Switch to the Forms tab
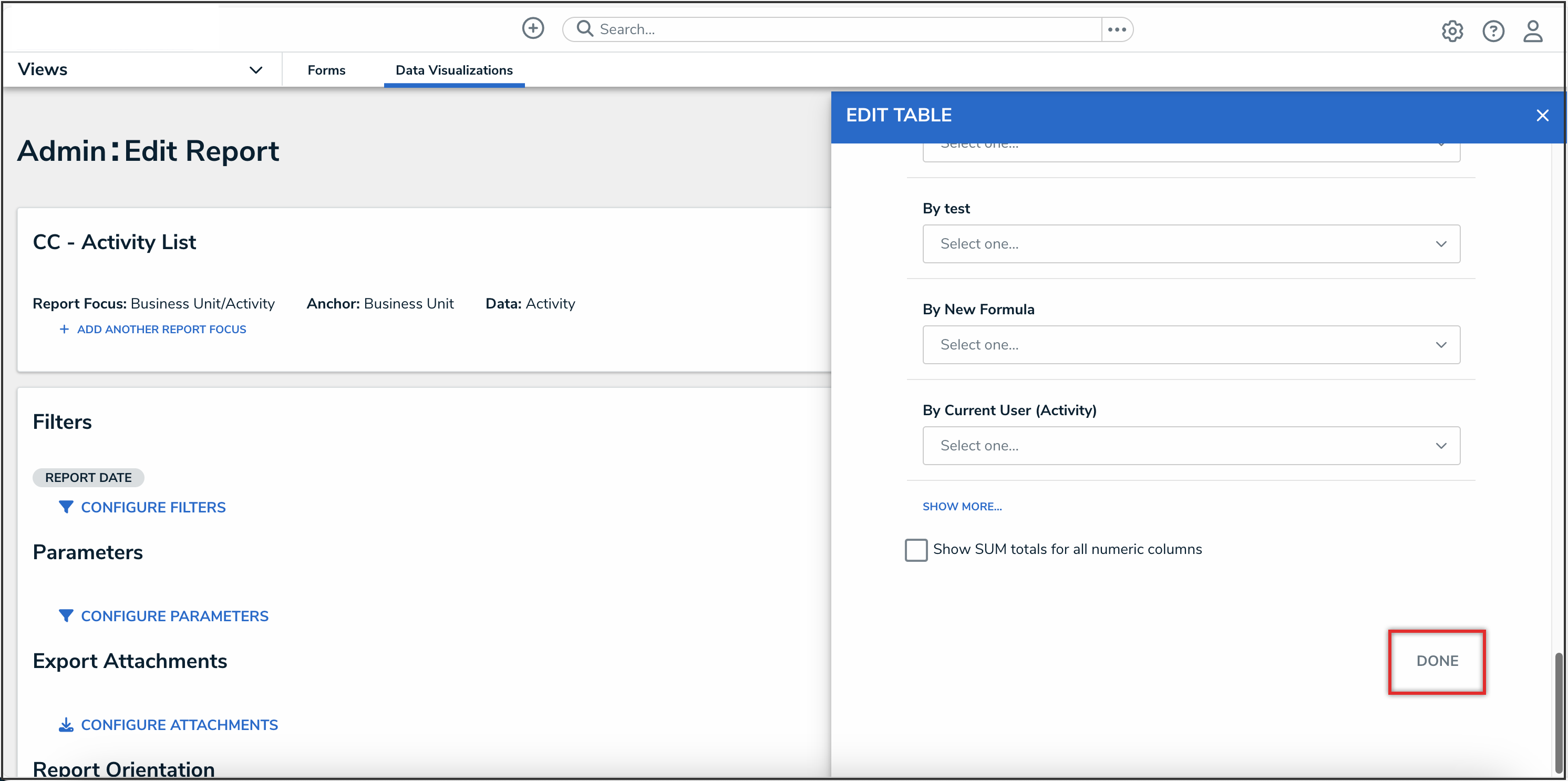This screenshot has height=781, width=1568. point(326,70)
